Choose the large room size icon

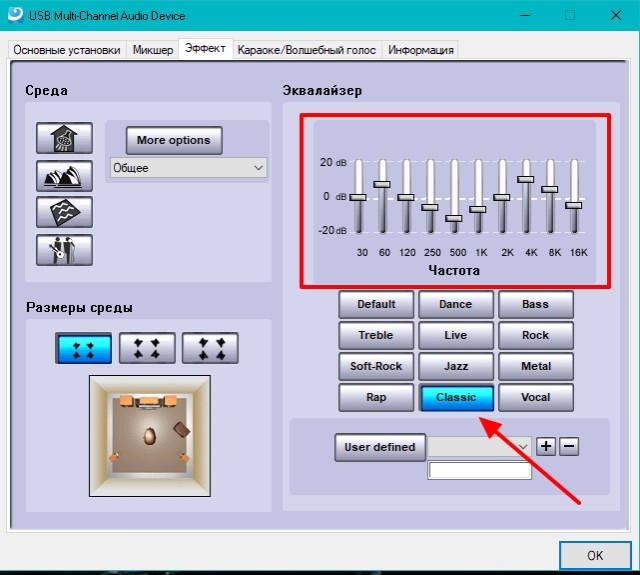(210, 348)
